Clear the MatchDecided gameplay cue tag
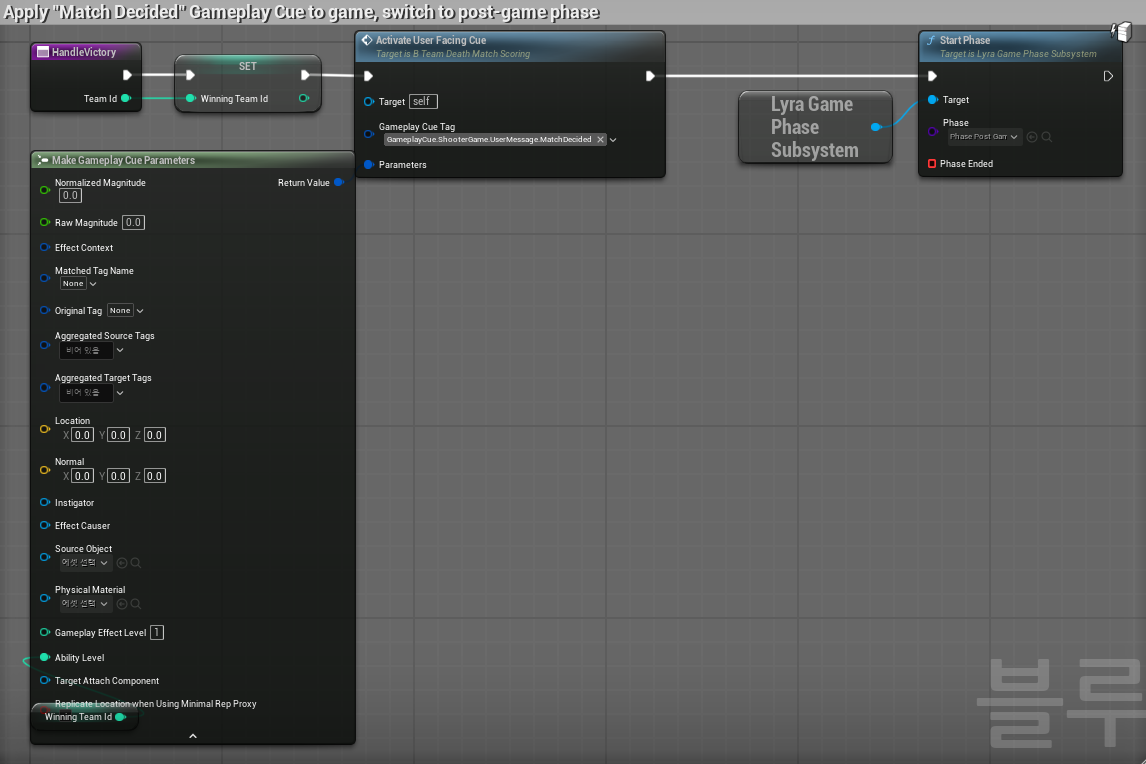The image size is (1146, 764). point(601,140)
